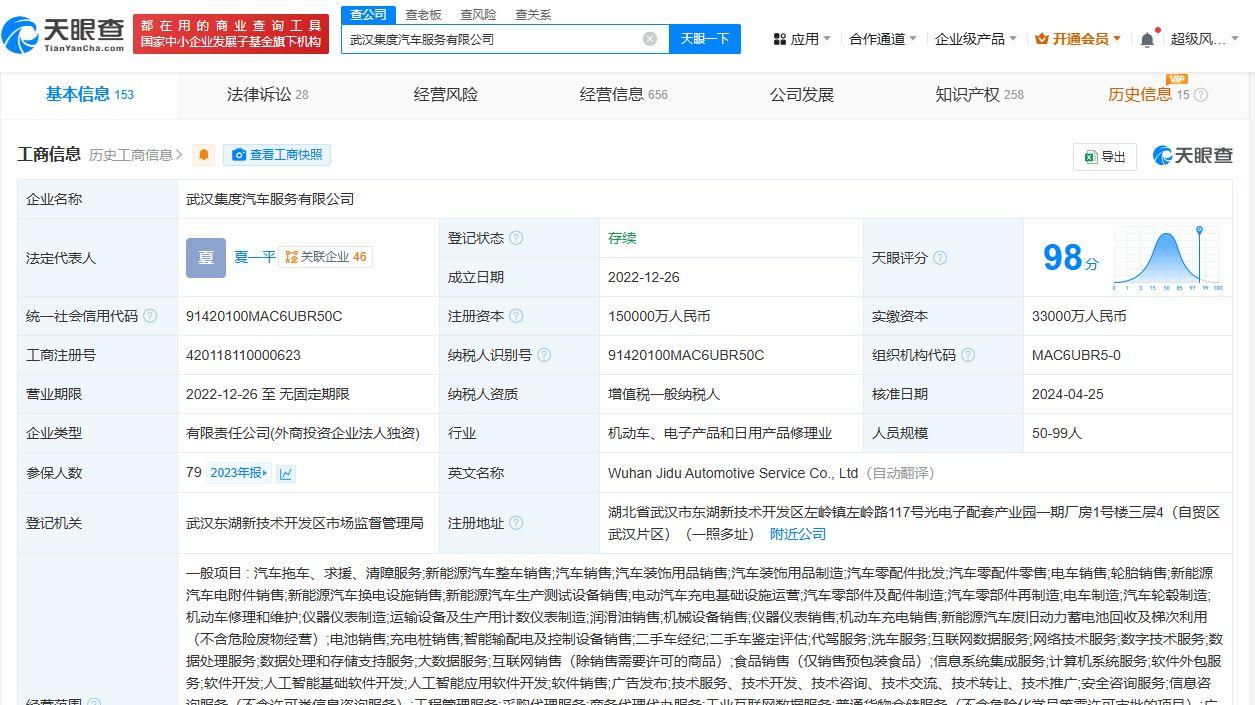Click registration number 420118110000623
1255x705 pixels.
tap(243, 355)
